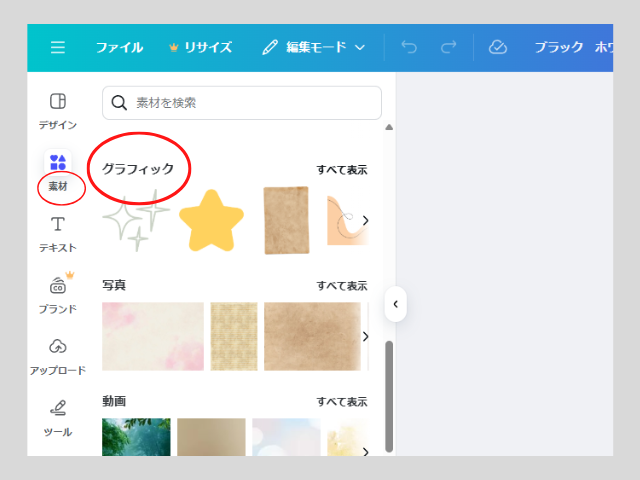
Task: Advance the 写真 row with arrow
Action: (365, 336)
